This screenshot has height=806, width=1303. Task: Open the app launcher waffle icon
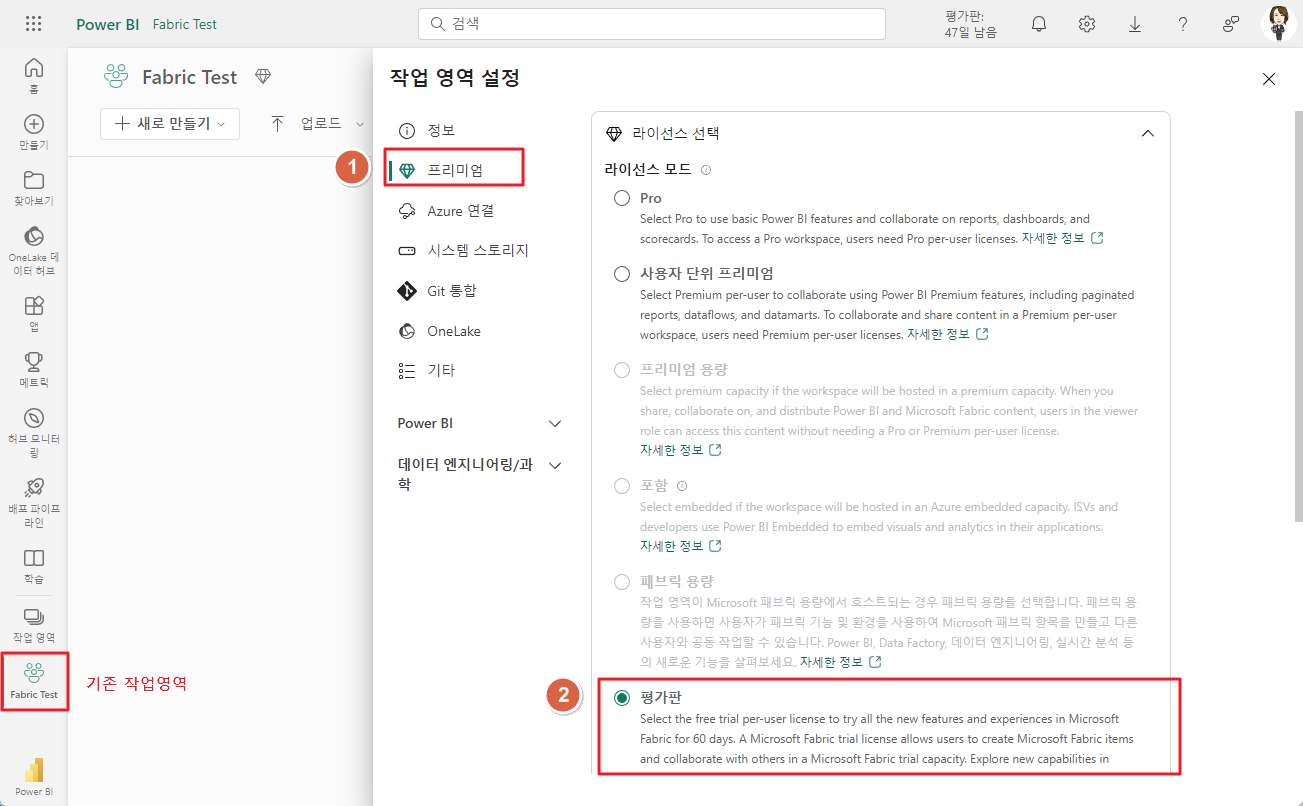33,24
